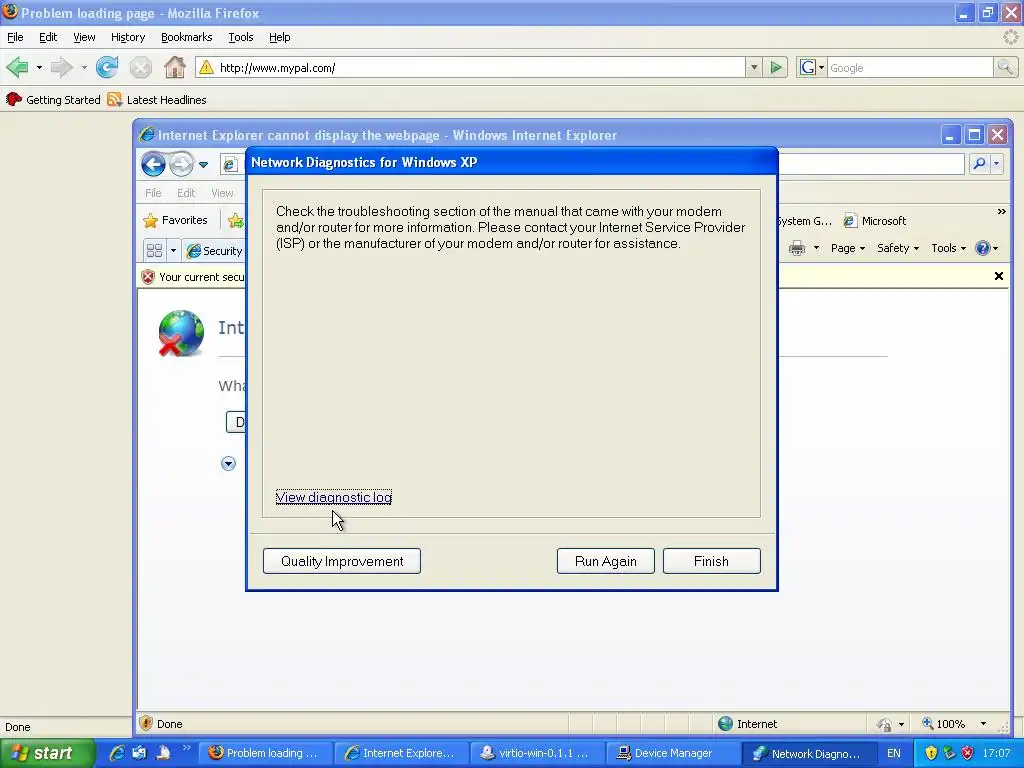Screen dimensions: 1024x768
Task: Click the Firefox Forward arrow button
Action: pyautogui.click(x=61, y=67)
